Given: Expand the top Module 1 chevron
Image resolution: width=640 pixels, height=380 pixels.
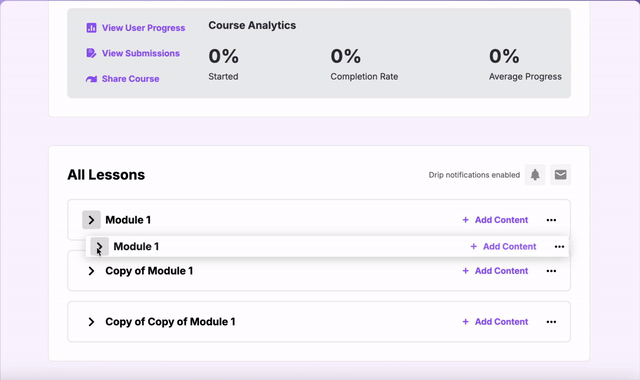Looking at the screenshot, I should [x=91, y=220].
